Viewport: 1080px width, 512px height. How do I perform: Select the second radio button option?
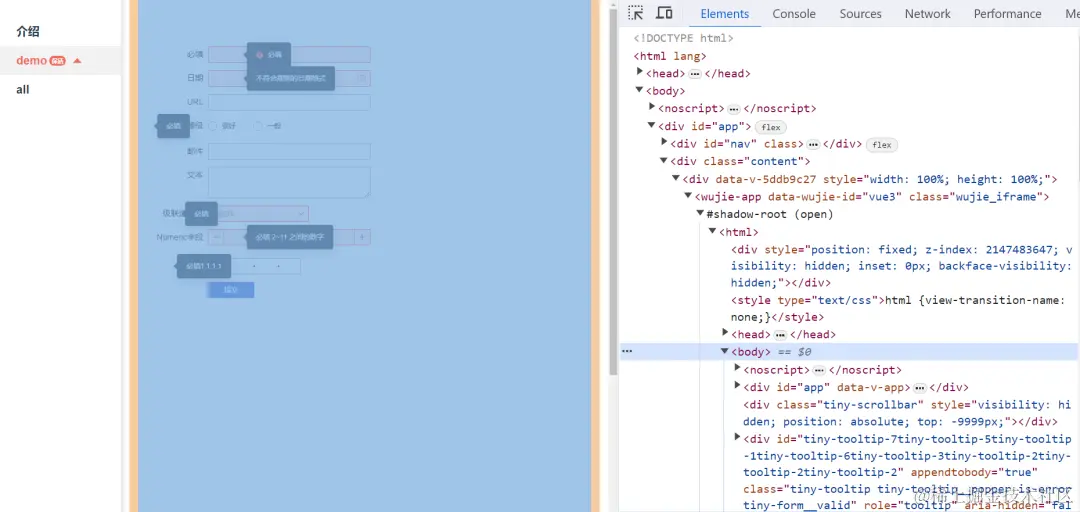(x=258, y=126)
